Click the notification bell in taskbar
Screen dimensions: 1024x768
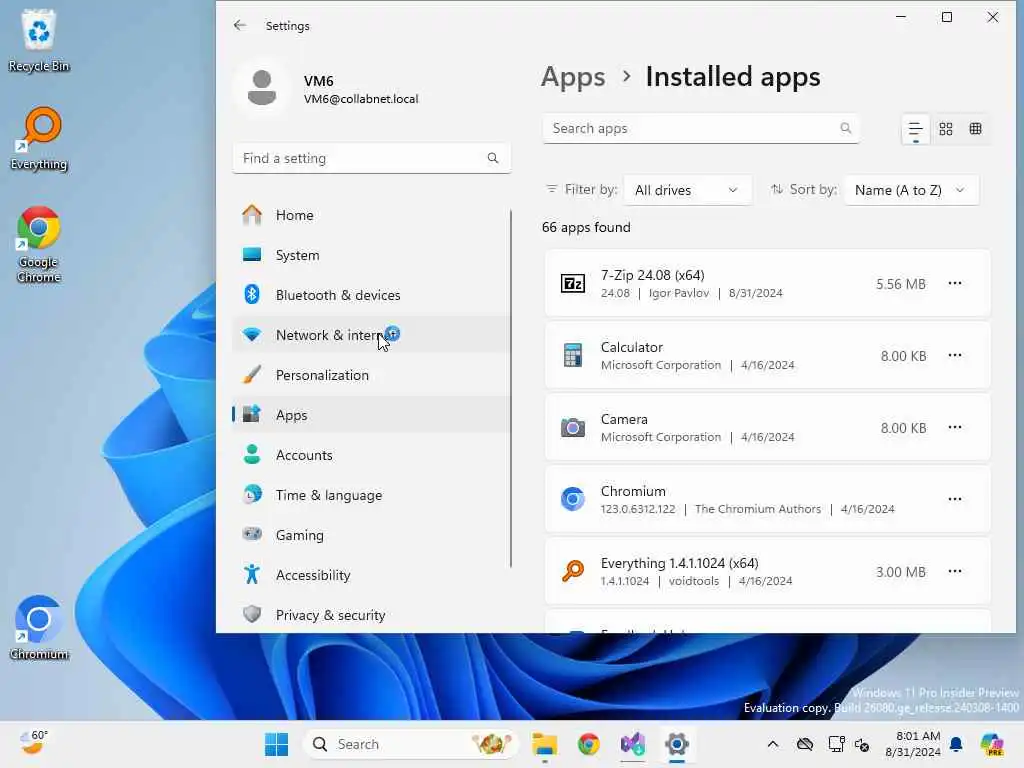point(956,744)
